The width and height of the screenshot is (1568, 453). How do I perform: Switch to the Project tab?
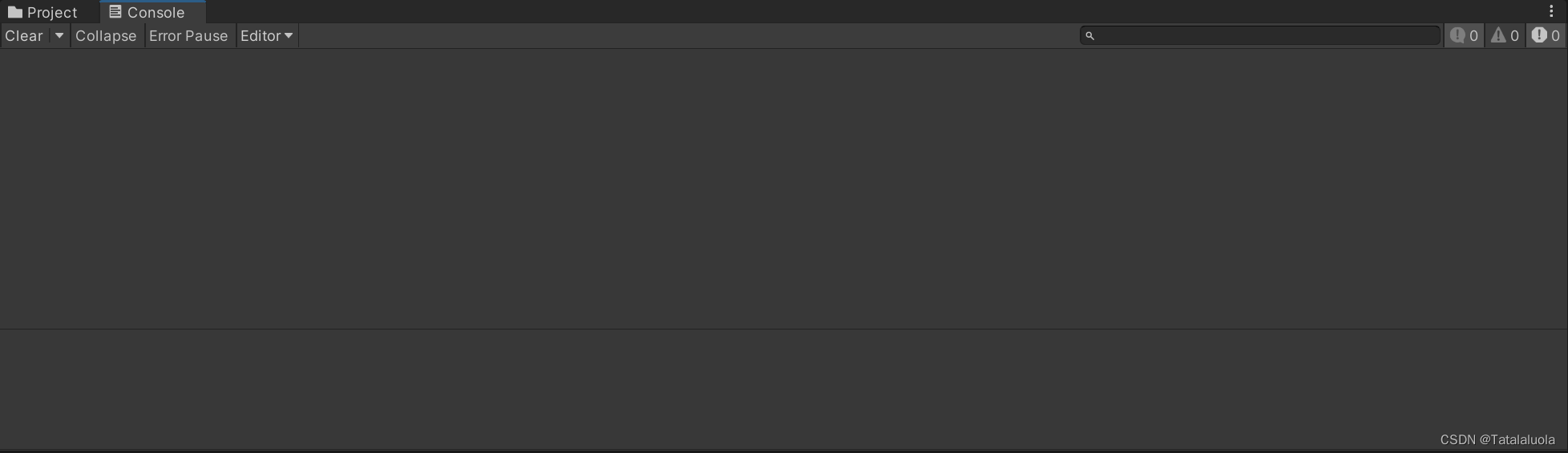(x=43, y=12)
